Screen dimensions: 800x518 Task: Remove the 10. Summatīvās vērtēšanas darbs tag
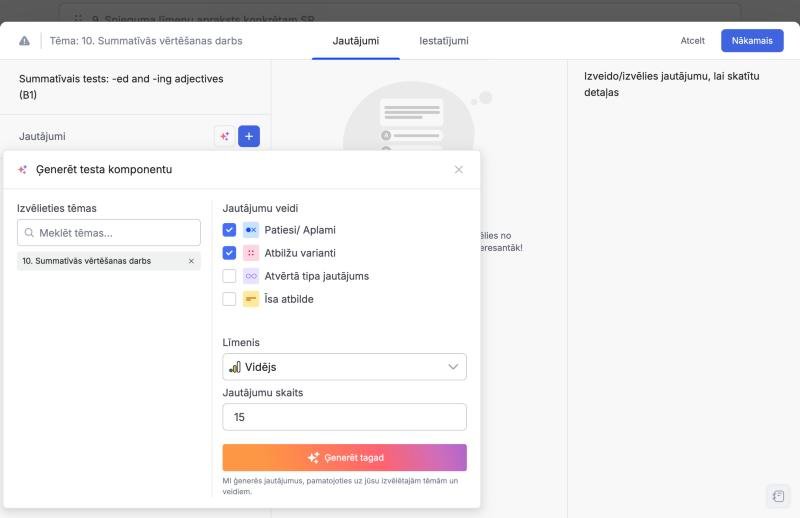191,261
